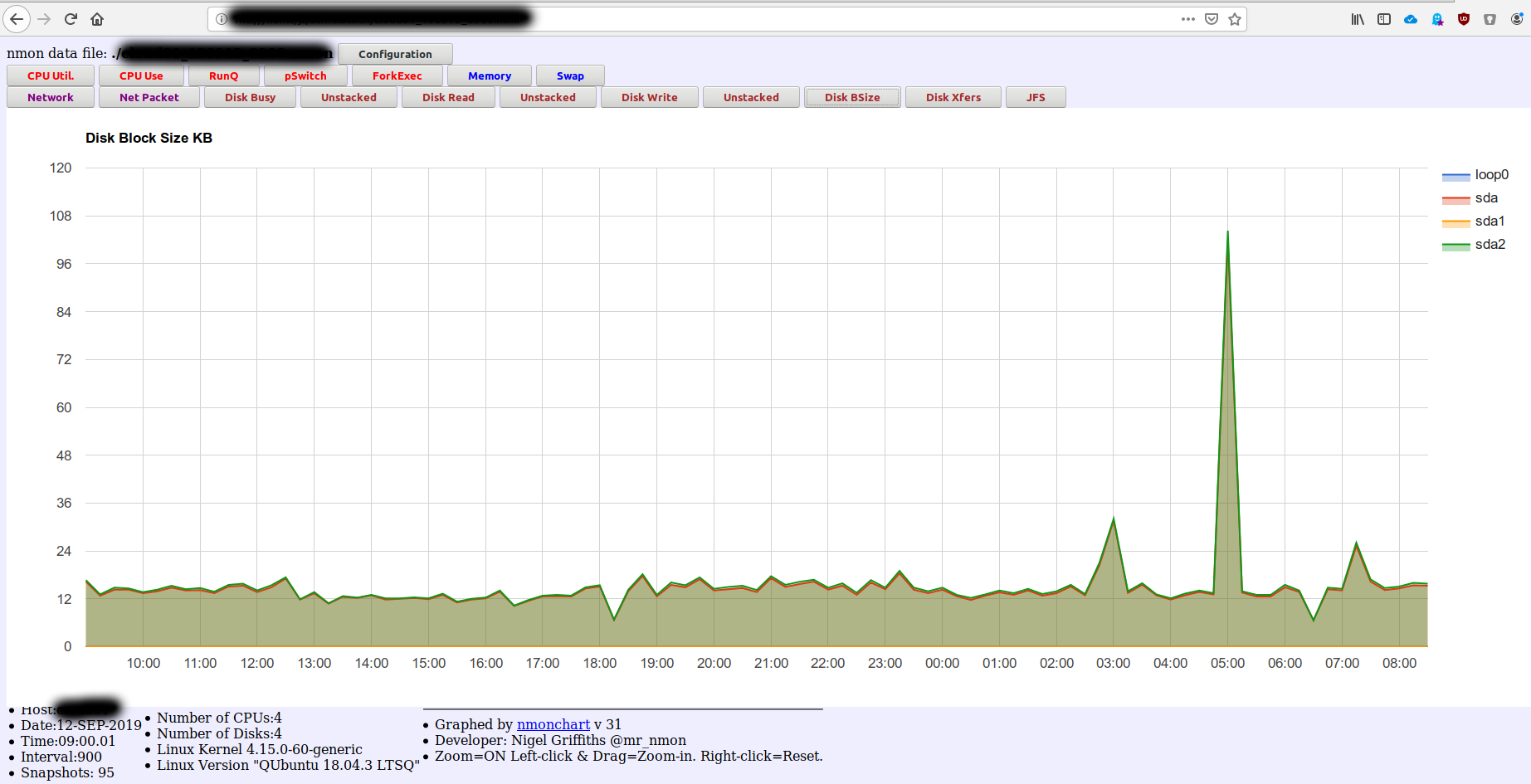Open the Firefox Library menu
This screenshot has height=784, width=1531.
pyautogui.click(x=1358, y=19)
